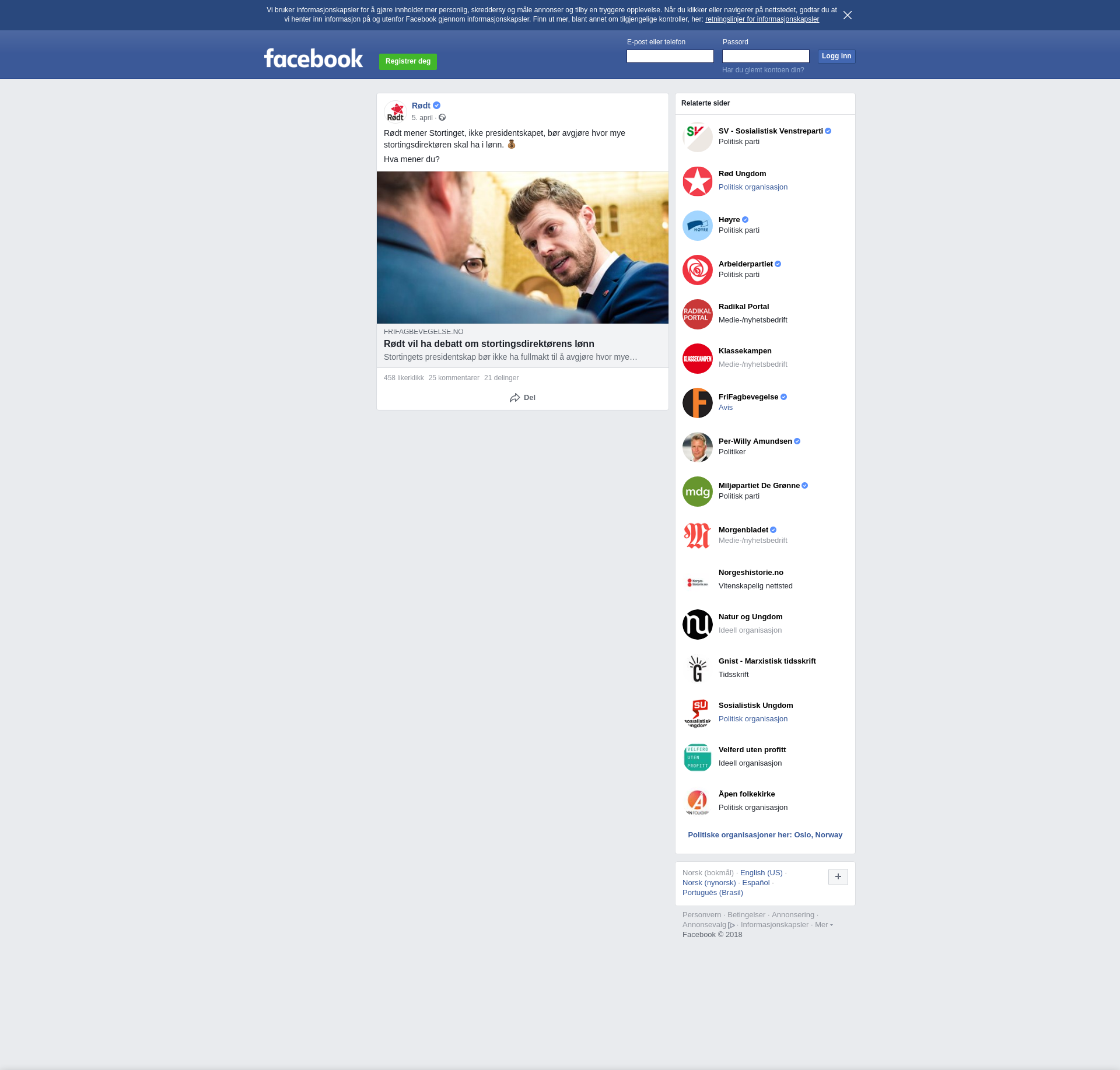Open Politiske organisasjoner her: Oslo, Norway
Image resolution: width=1120 pixels, height=1070 pixels.
point(765,835)
